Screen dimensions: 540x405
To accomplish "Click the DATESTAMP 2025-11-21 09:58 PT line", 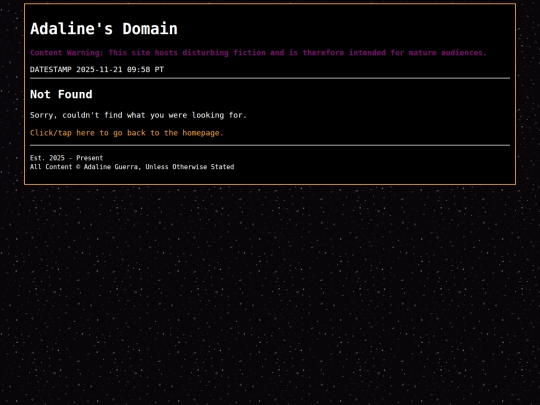I will (97, 70).
